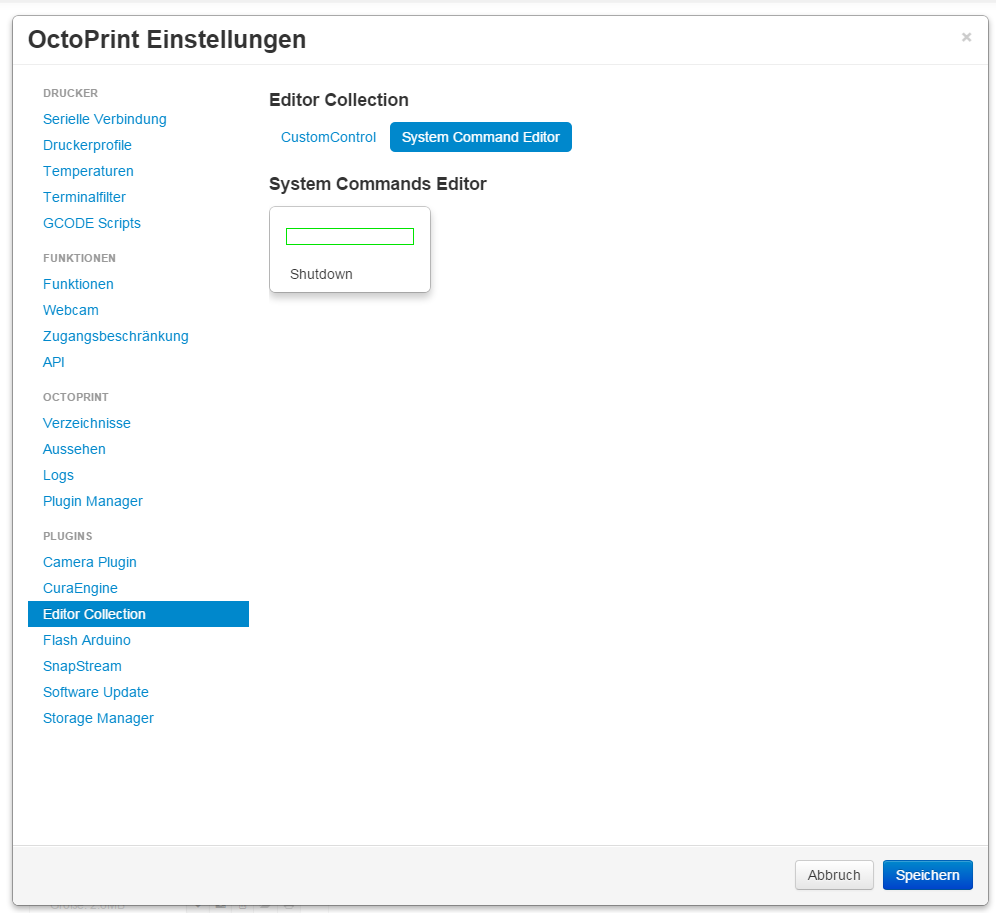Select the Shutdown command entry
The height and width of the screenshot is (913, 996).
tap(321, 274)
